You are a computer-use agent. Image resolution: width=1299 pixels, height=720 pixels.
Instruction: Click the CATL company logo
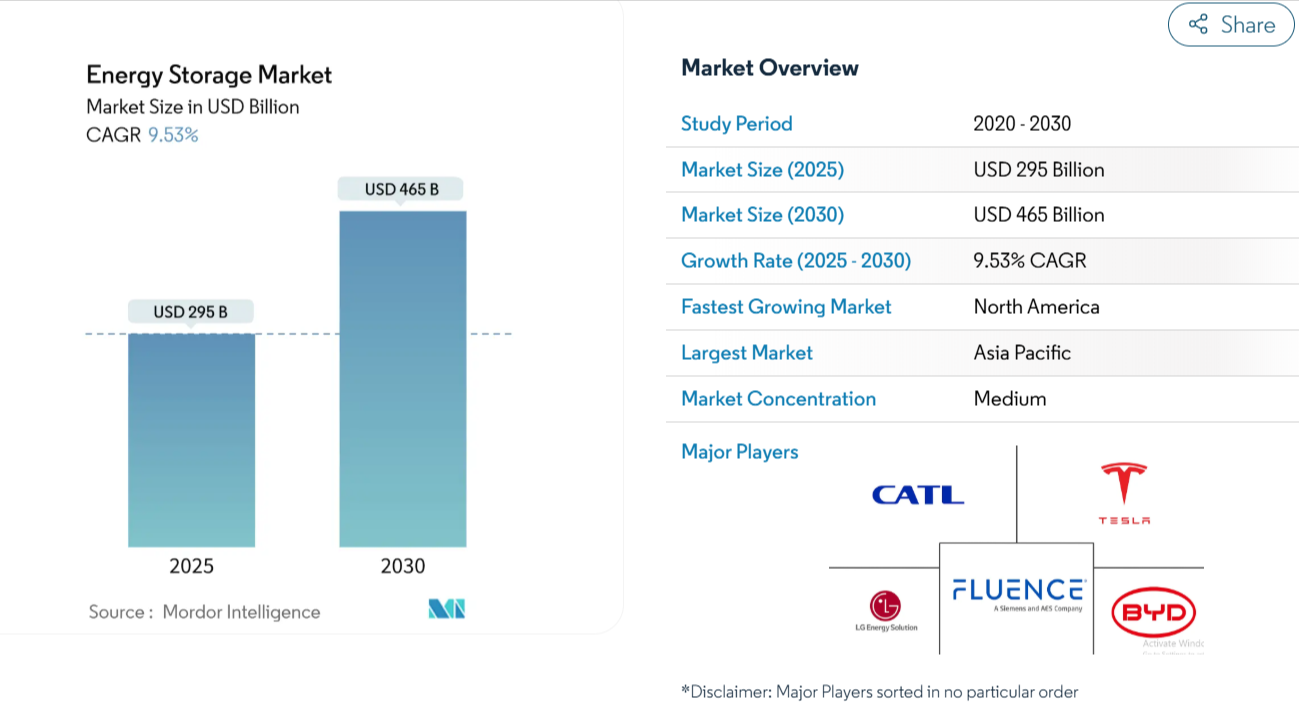coord(917,495)
